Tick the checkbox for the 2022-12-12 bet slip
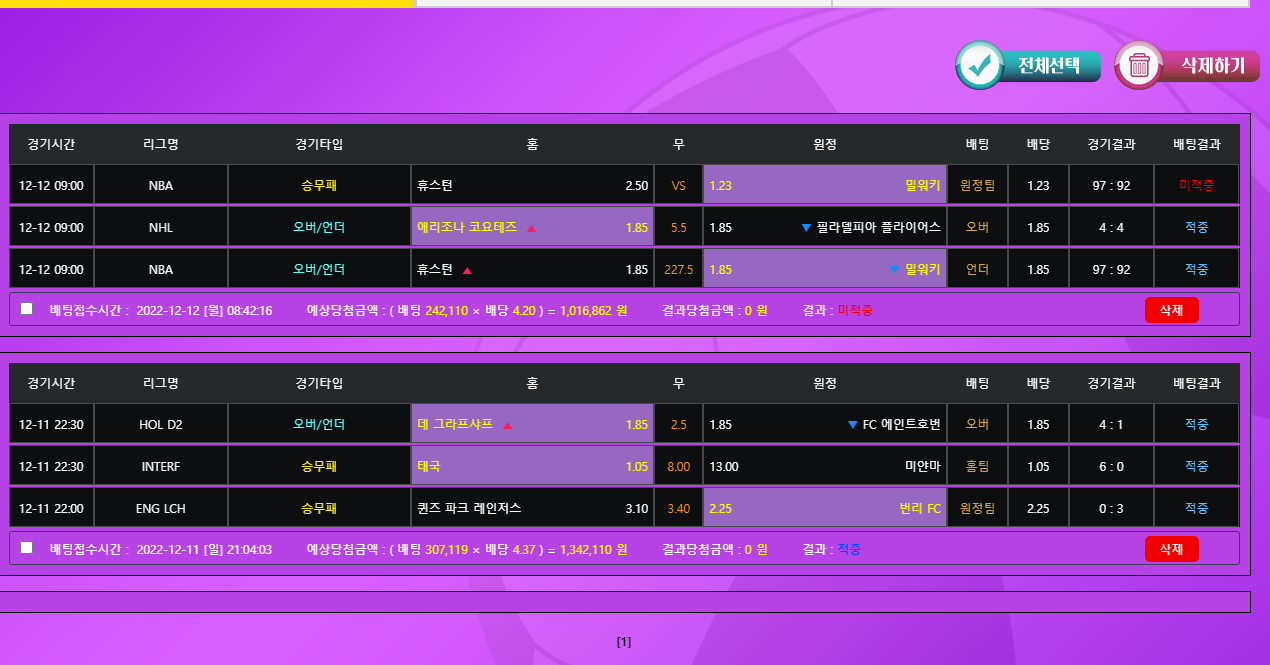 (x=27, y=309)
